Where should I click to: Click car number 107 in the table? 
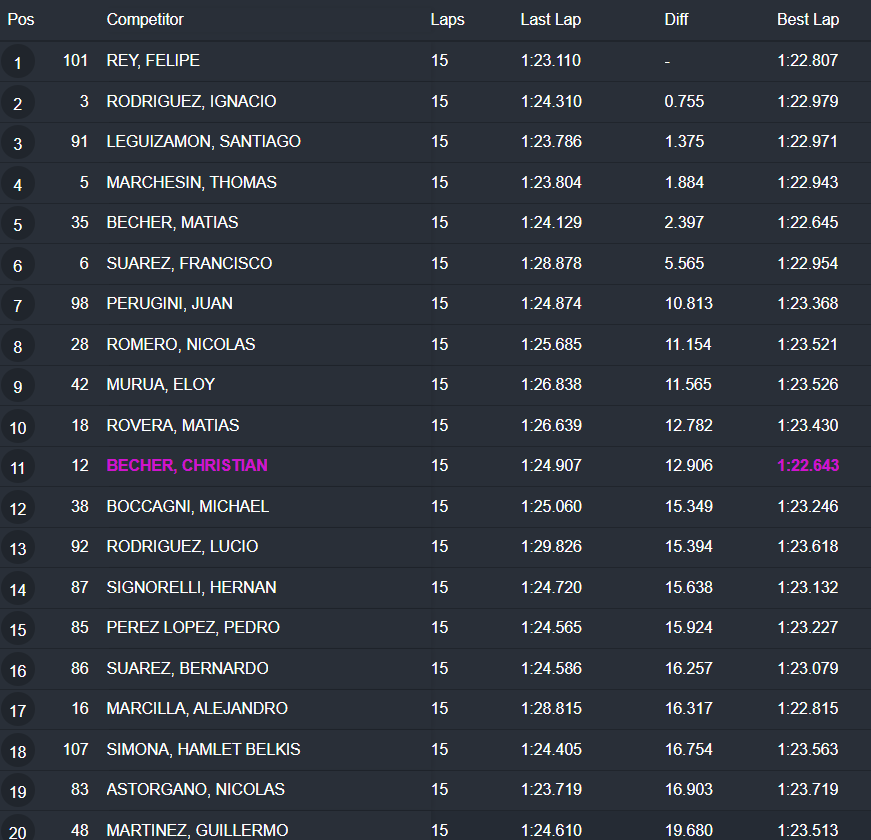coord(76,749)
